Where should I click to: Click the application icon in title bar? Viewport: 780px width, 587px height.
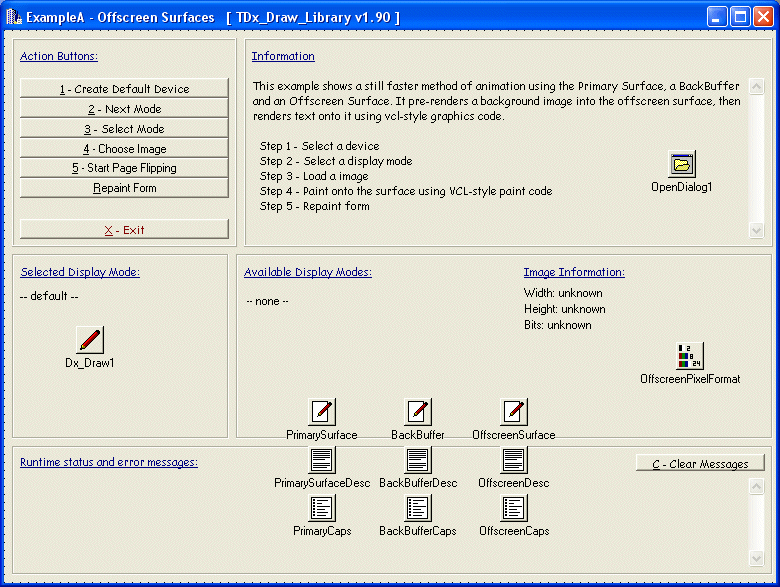(x=13, y=17)
